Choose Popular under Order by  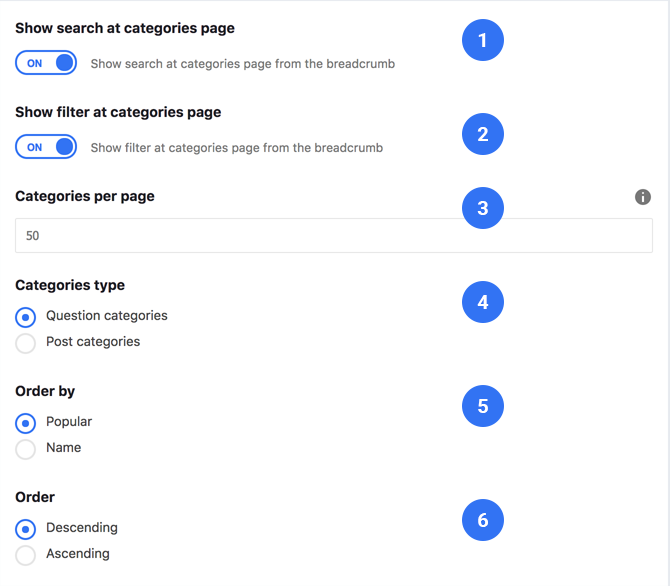pos(26,423)
